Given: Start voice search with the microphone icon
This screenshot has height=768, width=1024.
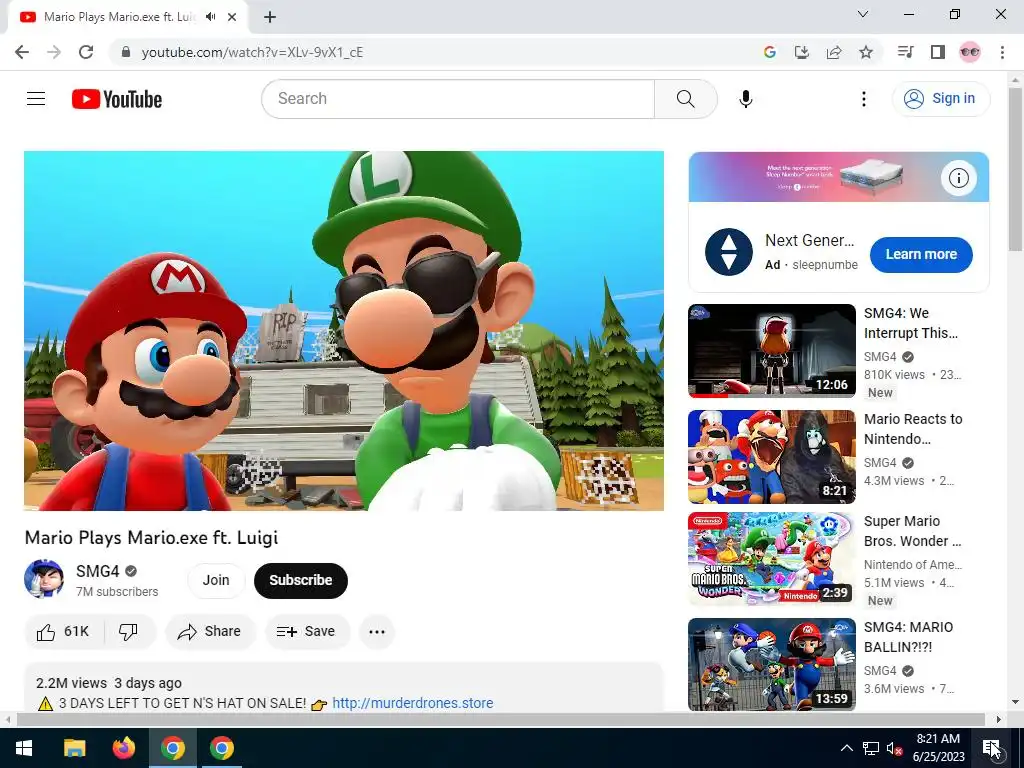Looking at the screenshot, I should pyautogui.click(x=745, y=99).
